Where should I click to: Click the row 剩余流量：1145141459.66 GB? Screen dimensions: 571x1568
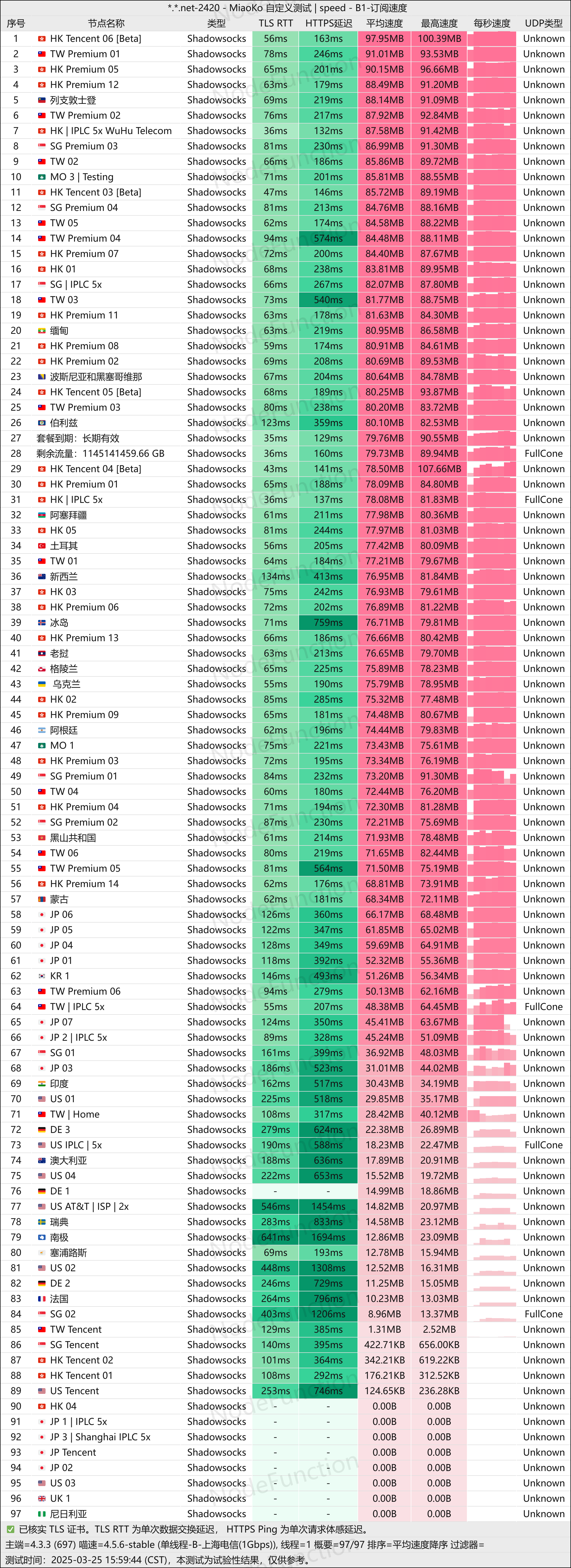(285, 454)
